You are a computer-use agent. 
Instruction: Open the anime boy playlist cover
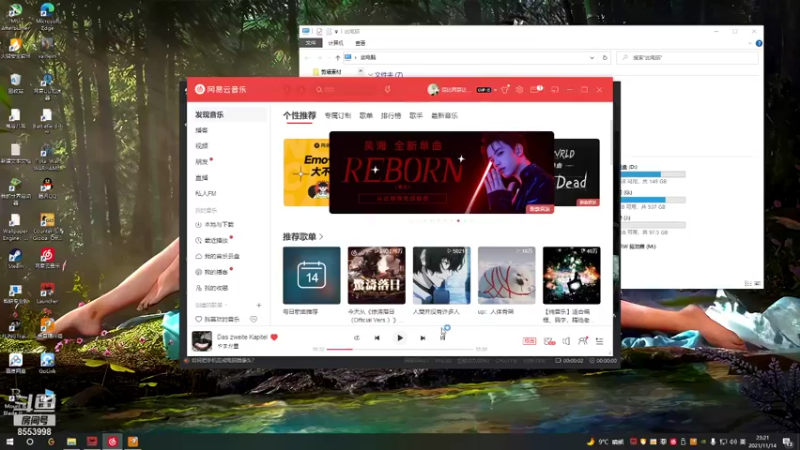(x=441, y=276)
